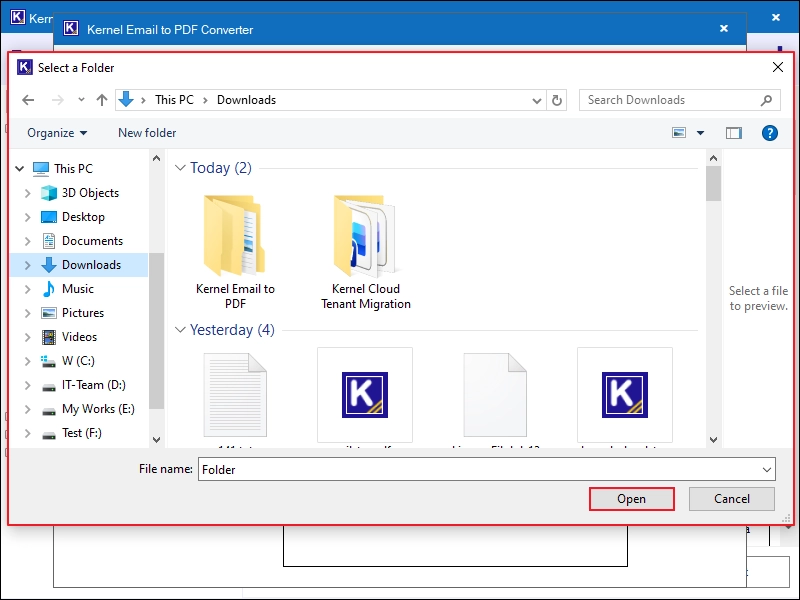Image resolution: width=800 pixels, height=600 pixels.
Task: Expand the Desktop tree node
Action: [x=28, y=217]
